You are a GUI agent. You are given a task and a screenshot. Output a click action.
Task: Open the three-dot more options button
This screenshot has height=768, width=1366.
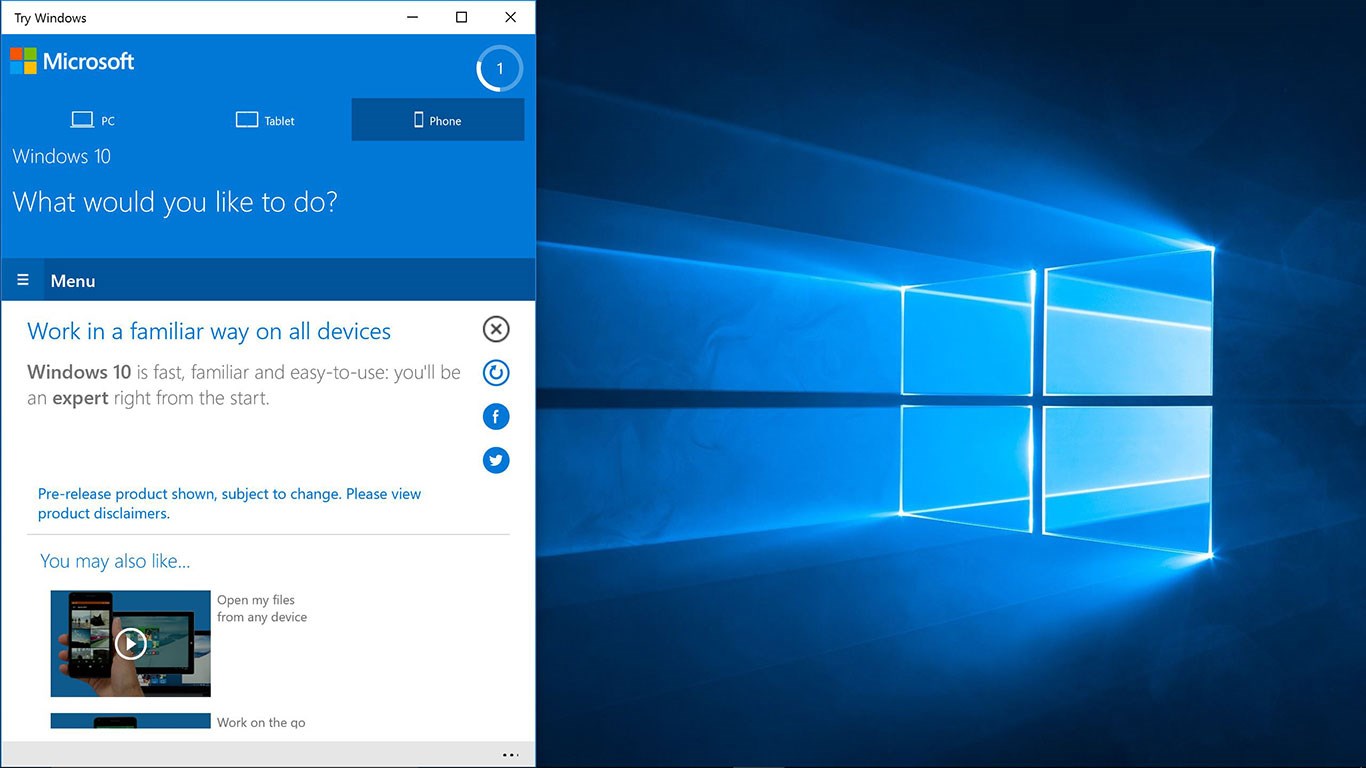tap(510, 755)
